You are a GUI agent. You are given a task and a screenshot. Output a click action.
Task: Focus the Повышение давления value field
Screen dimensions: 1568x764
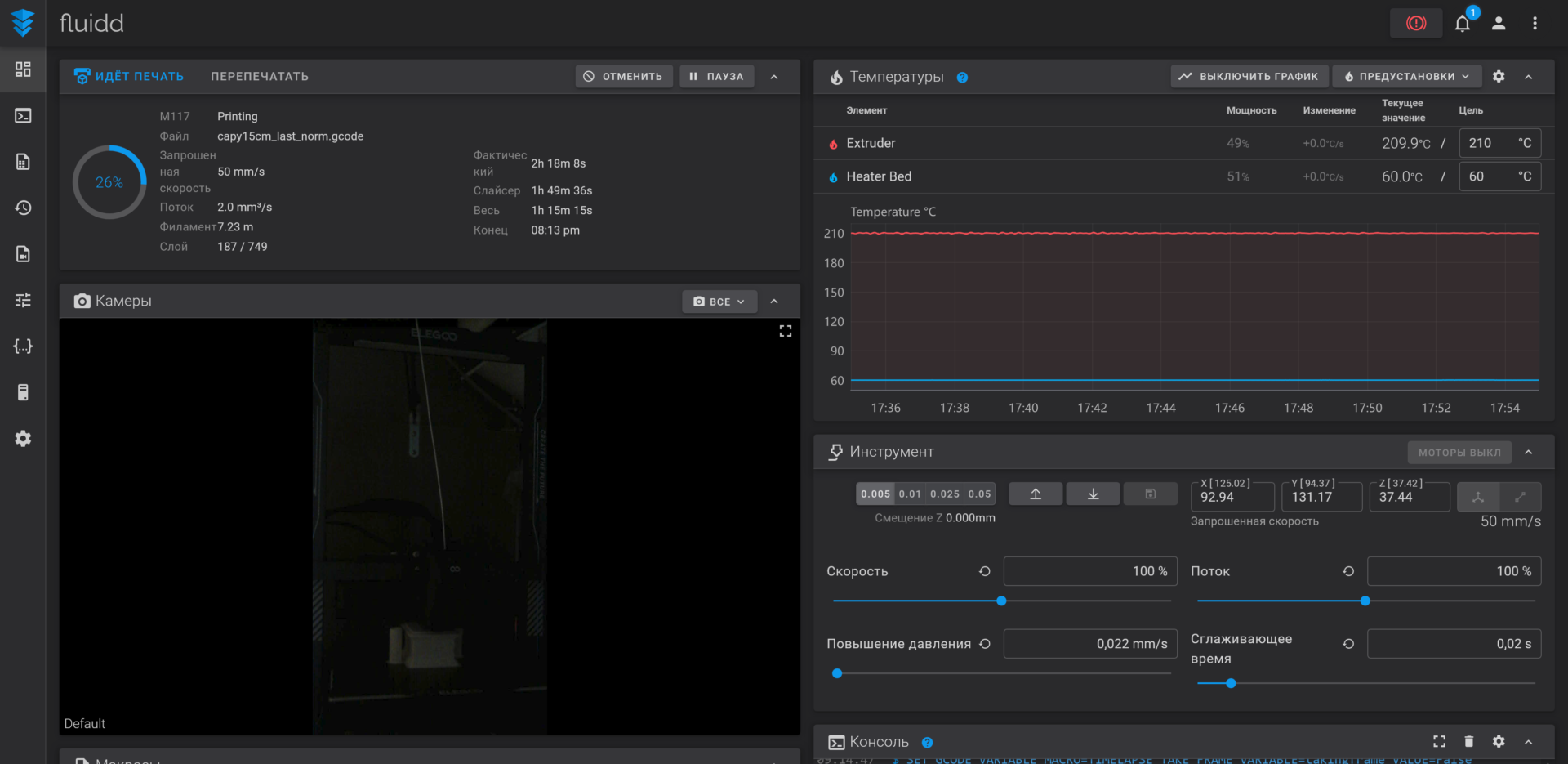click(x=1090, y=644)
